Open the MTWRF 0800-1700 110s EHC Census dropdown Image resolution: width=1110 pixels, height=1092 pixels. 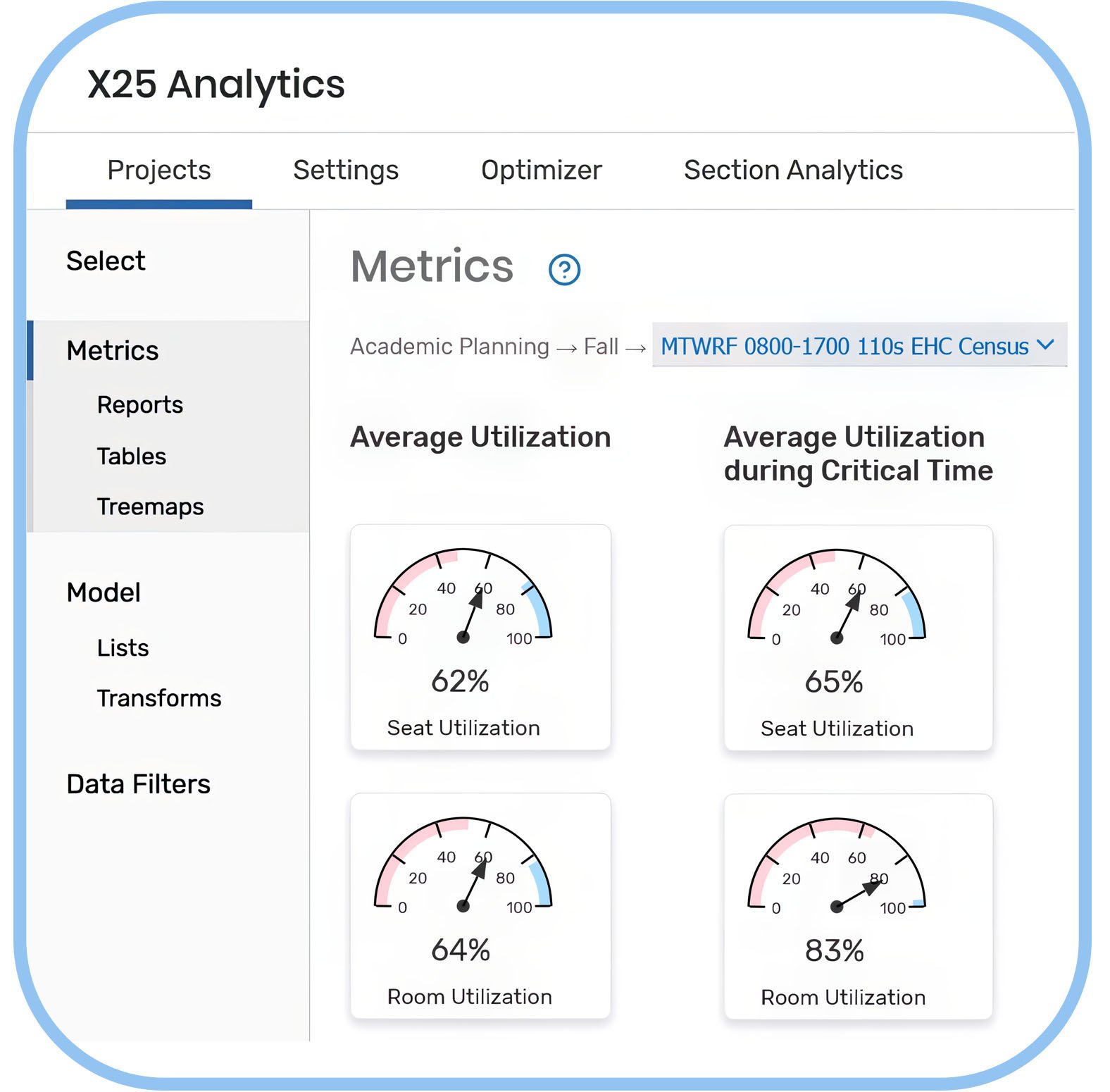(859, 345)
